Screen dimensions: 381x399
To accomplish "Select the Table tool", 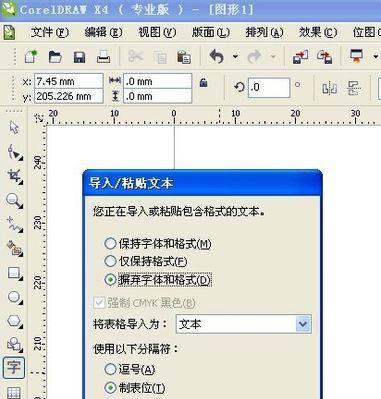I will (14, 392).
